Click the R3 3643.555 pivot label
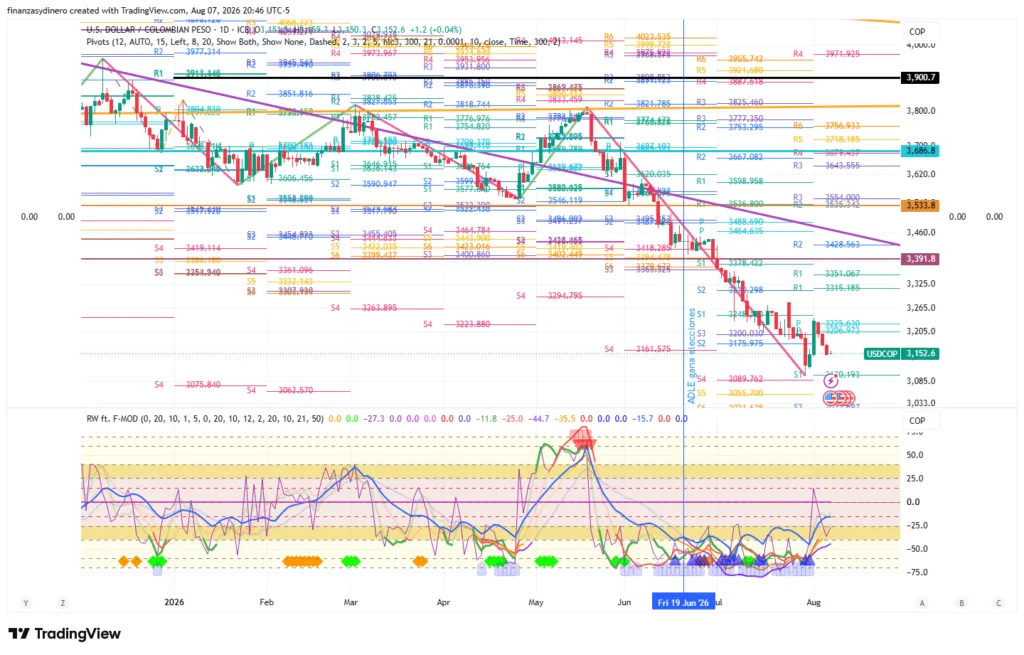Image resolution: width=1024 pixels, height=655 pixels. pyautogui.click(x=827, y=166)
